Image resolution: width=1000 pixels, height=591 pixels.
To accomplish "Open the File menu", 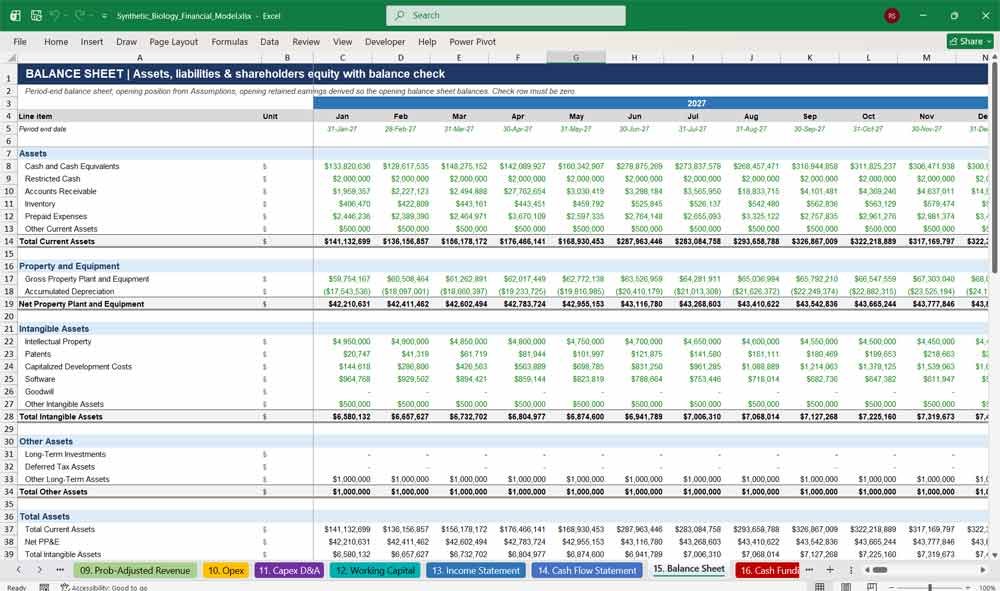I will pos(20,41).
